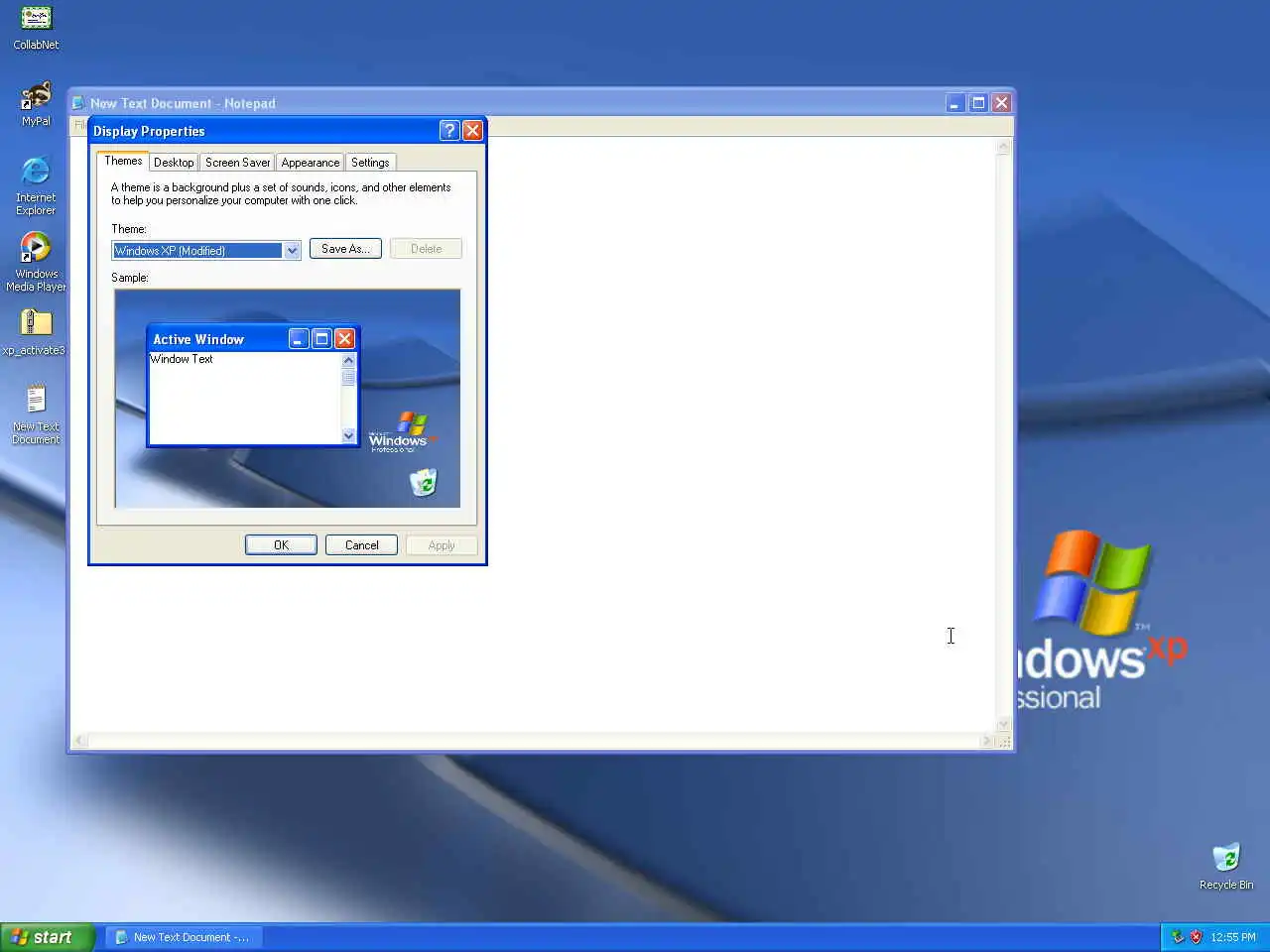Click the security shield tray icon
Viewport: 1270px width, 952px height.
(1196, 937)
